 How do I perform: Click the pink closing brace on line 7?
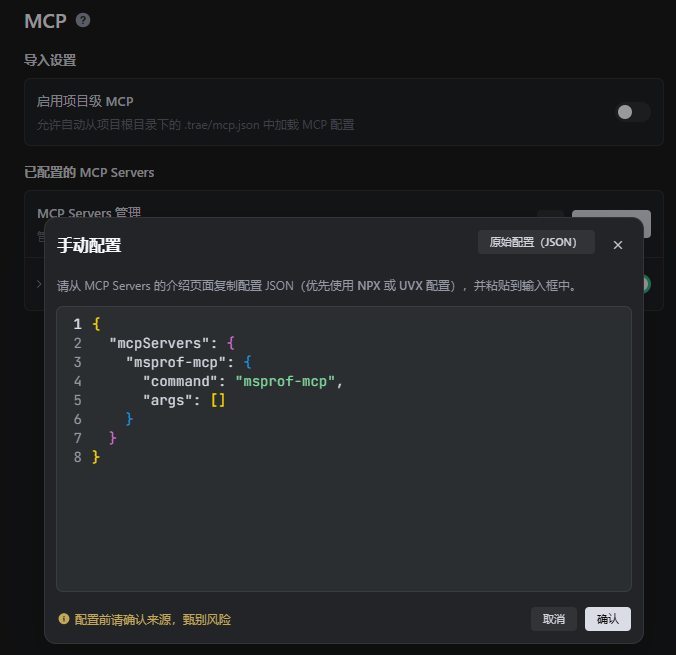pyautogui.click(x=113, y=438)
